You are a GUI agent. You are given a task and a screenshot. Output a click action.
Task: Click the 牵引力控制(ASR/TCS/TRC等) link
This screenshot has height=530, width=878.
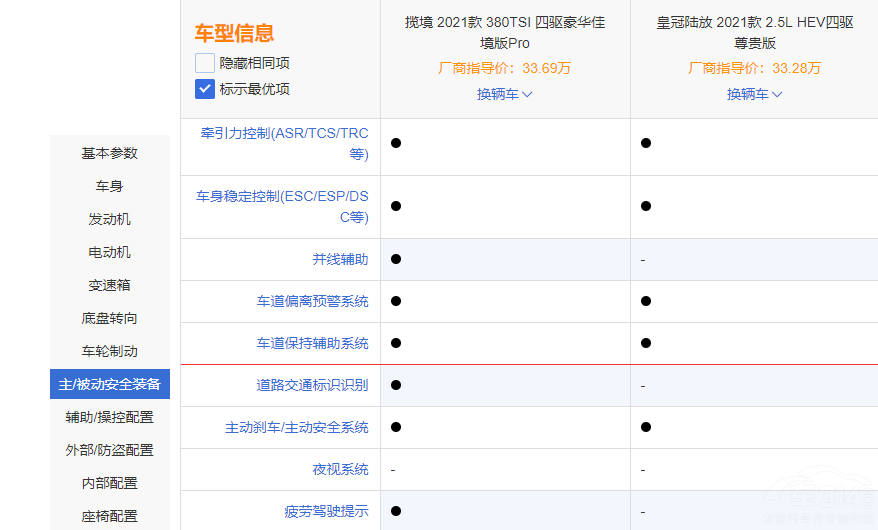[284, 143]
